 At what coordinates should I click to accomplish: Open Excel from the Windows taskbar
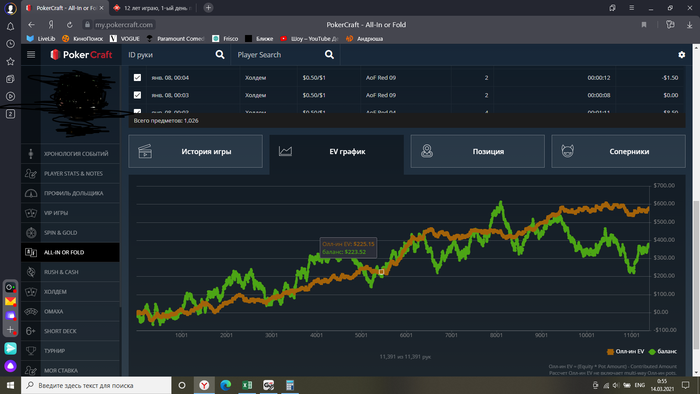[x=247, y=385]
